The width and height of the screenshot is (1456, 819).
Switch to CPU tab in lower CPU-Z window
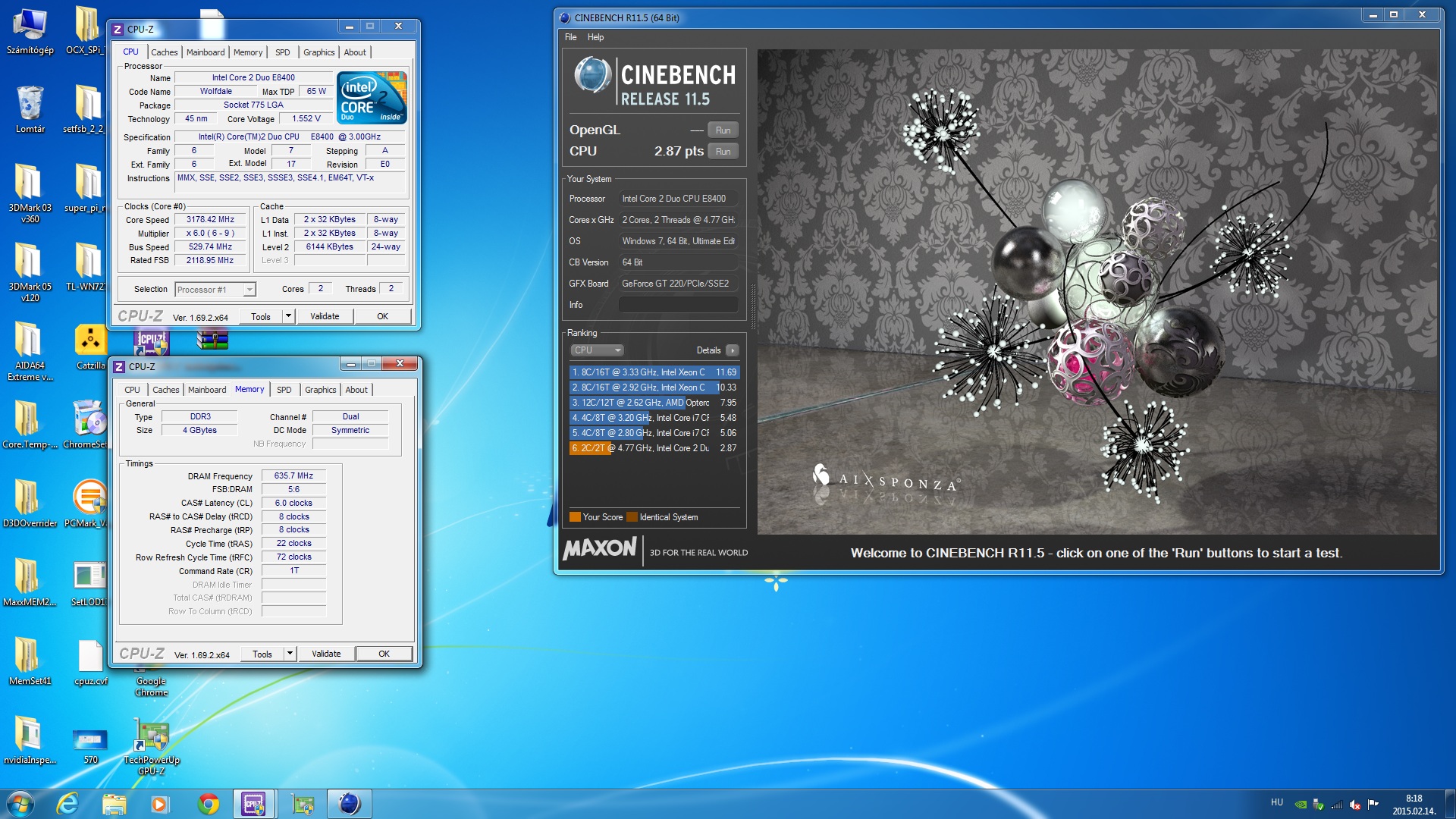[x=132, y=390]
